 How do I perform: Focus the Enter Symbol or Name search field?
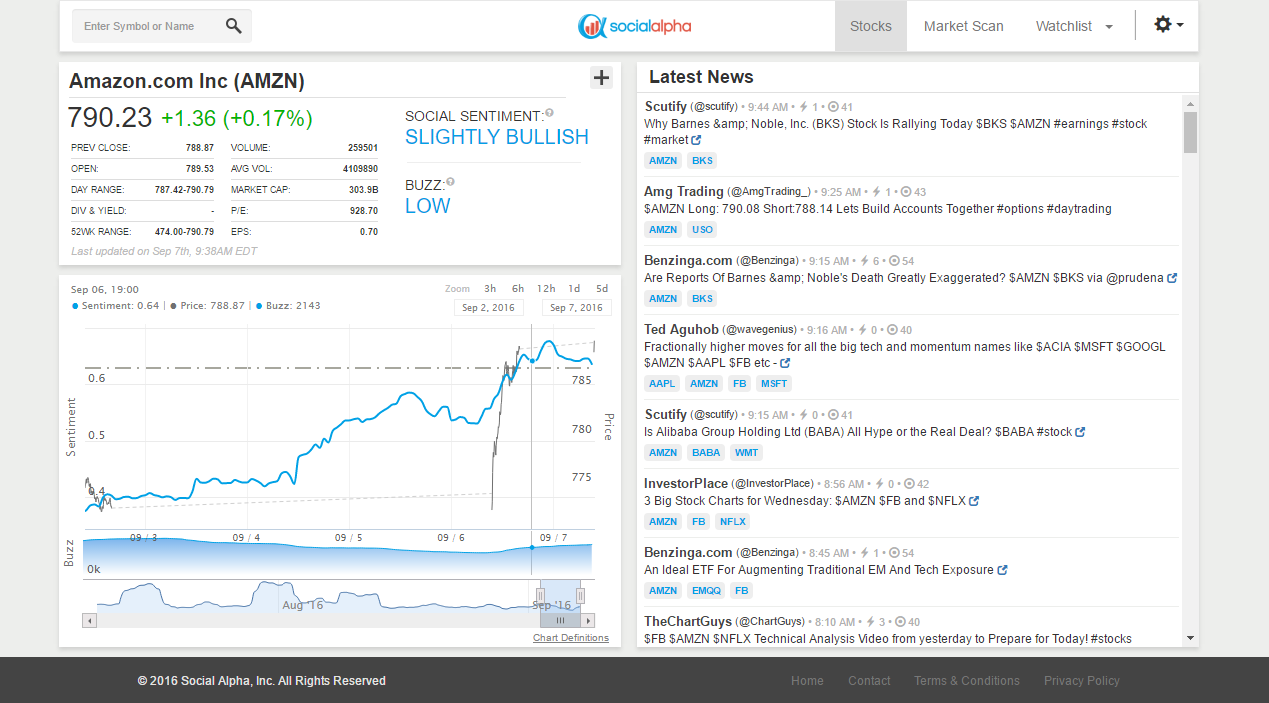(148, 26)
